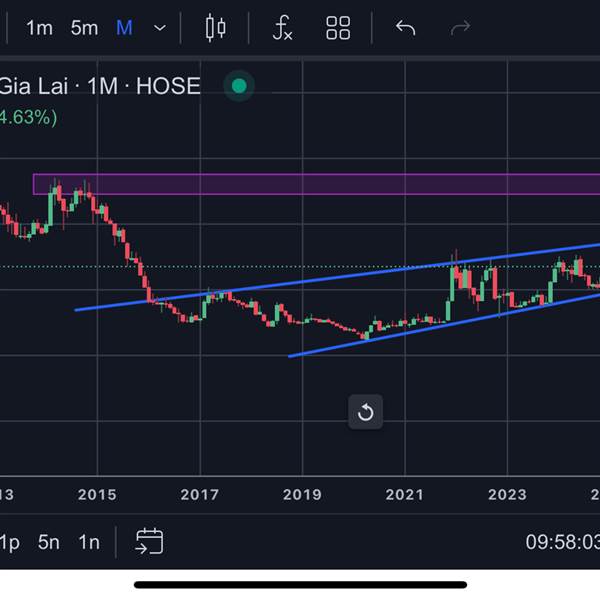Click the 09:58:03 clock display

(562, 542)
